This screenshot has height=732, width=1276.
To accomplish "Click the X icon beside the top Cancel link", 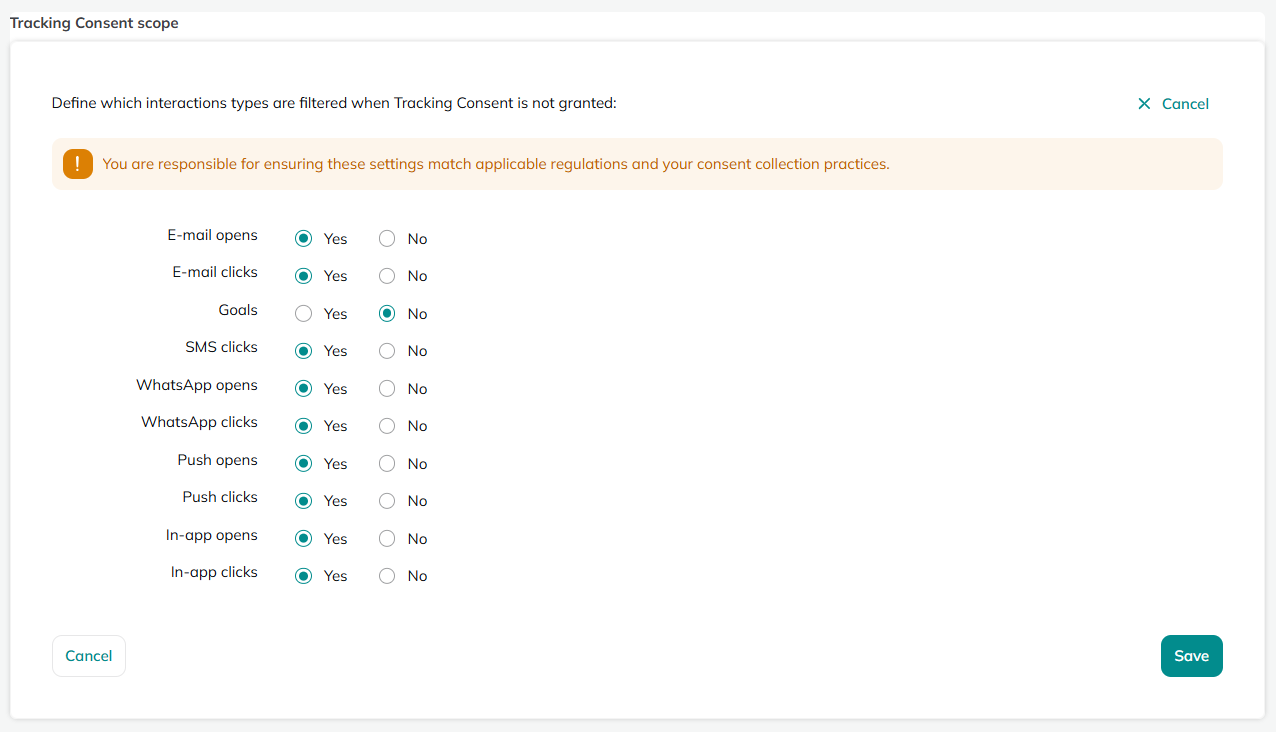I will point(1144,104).
